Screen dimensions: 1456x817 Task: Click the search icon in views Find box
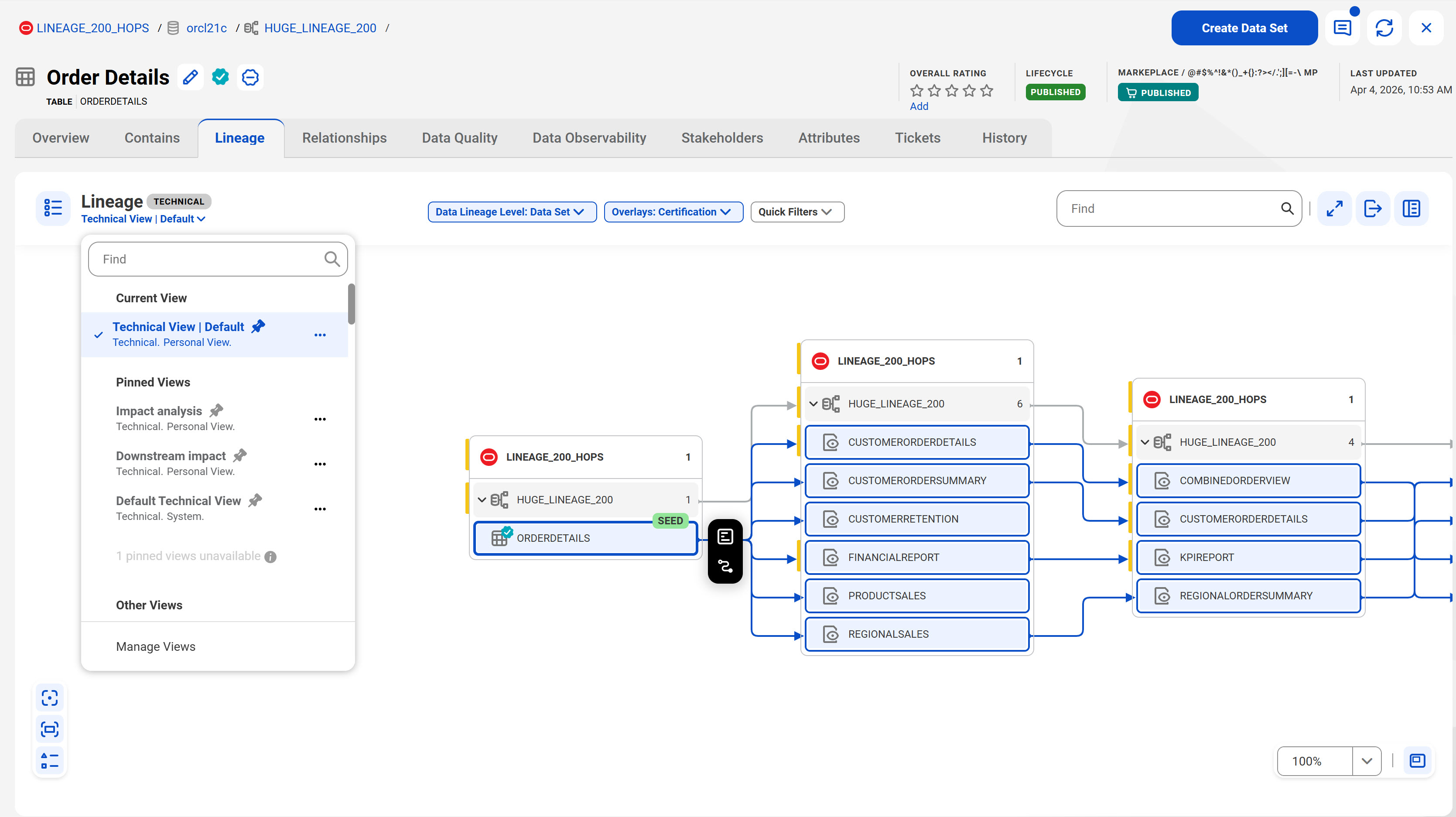pos(332,259)
